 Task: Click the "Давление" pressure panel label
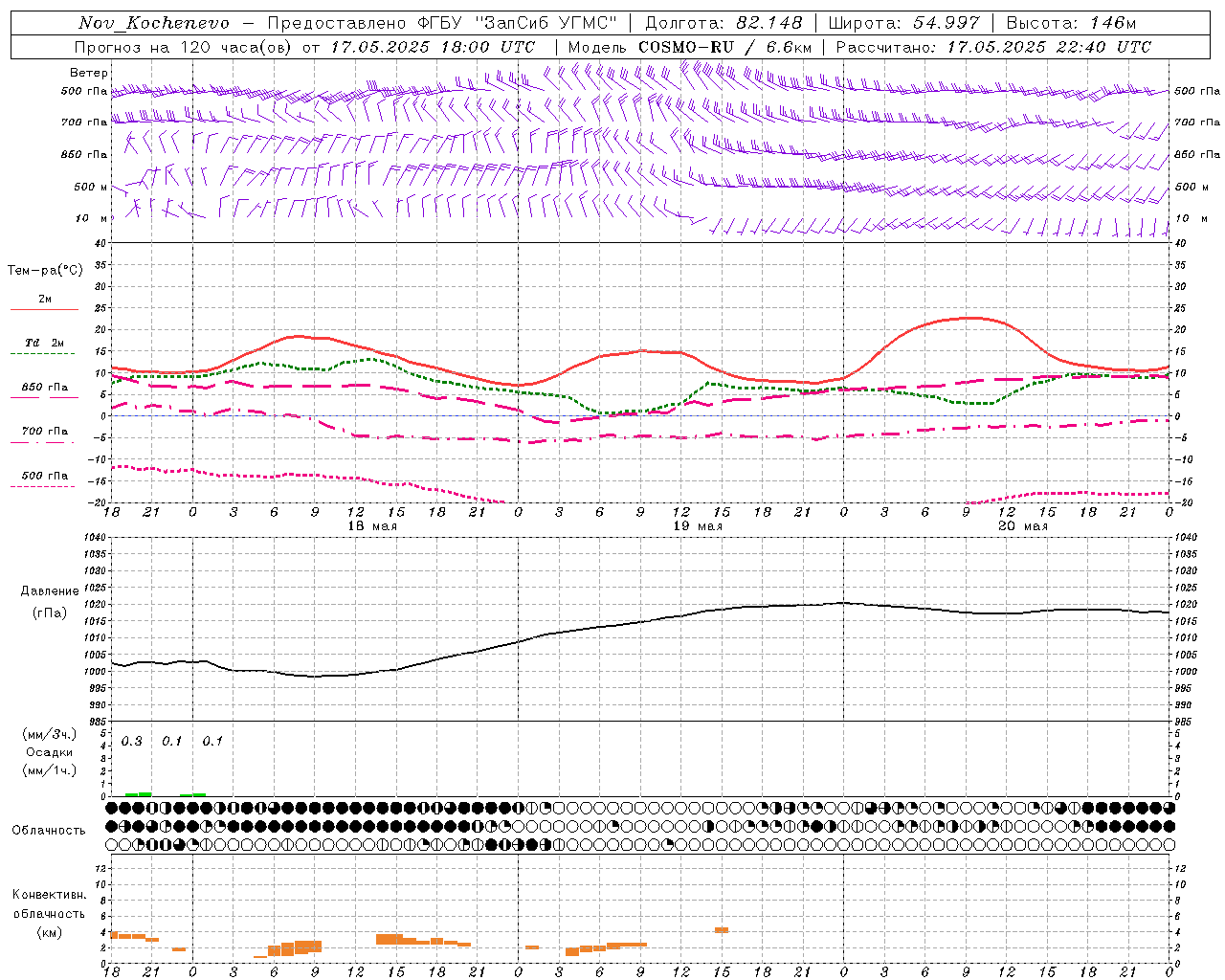(x=50, y=591)
